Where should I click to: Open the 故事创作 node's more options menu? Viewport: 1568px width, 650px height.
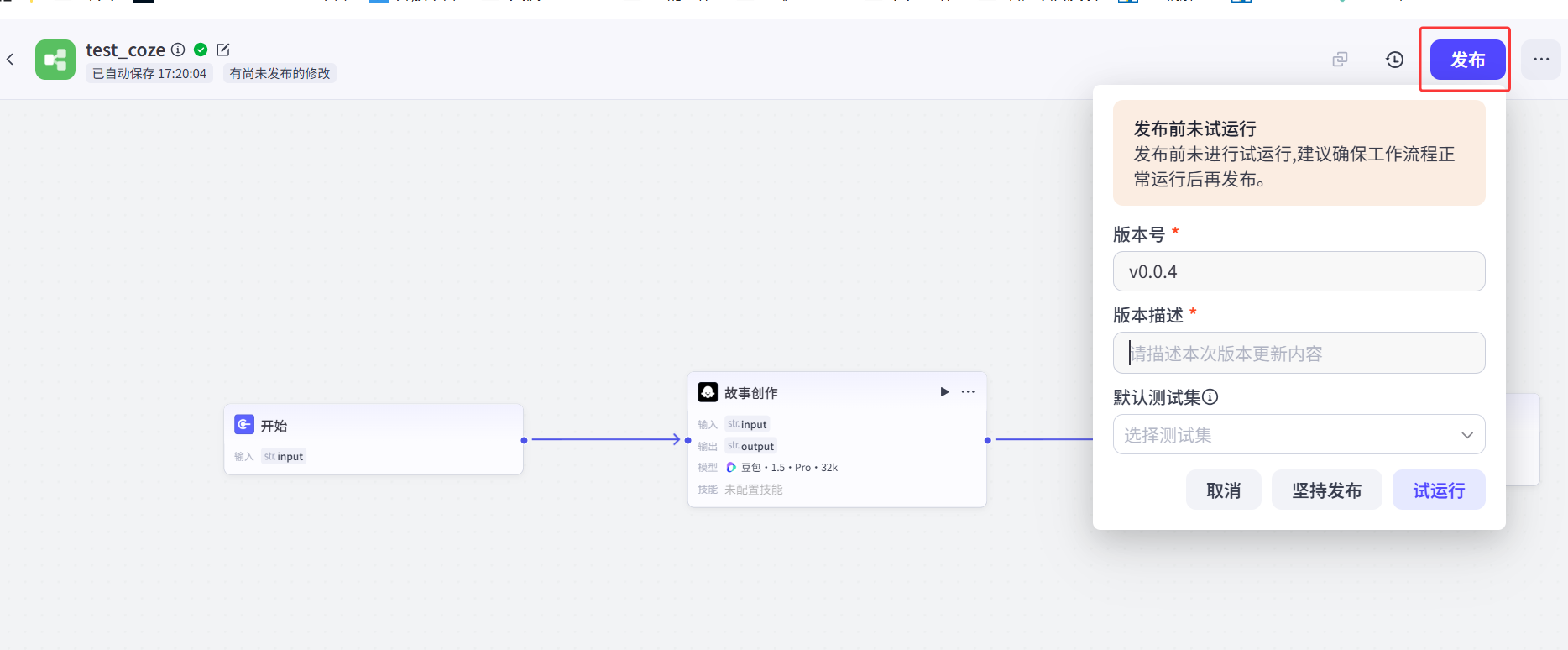[968, 392]
